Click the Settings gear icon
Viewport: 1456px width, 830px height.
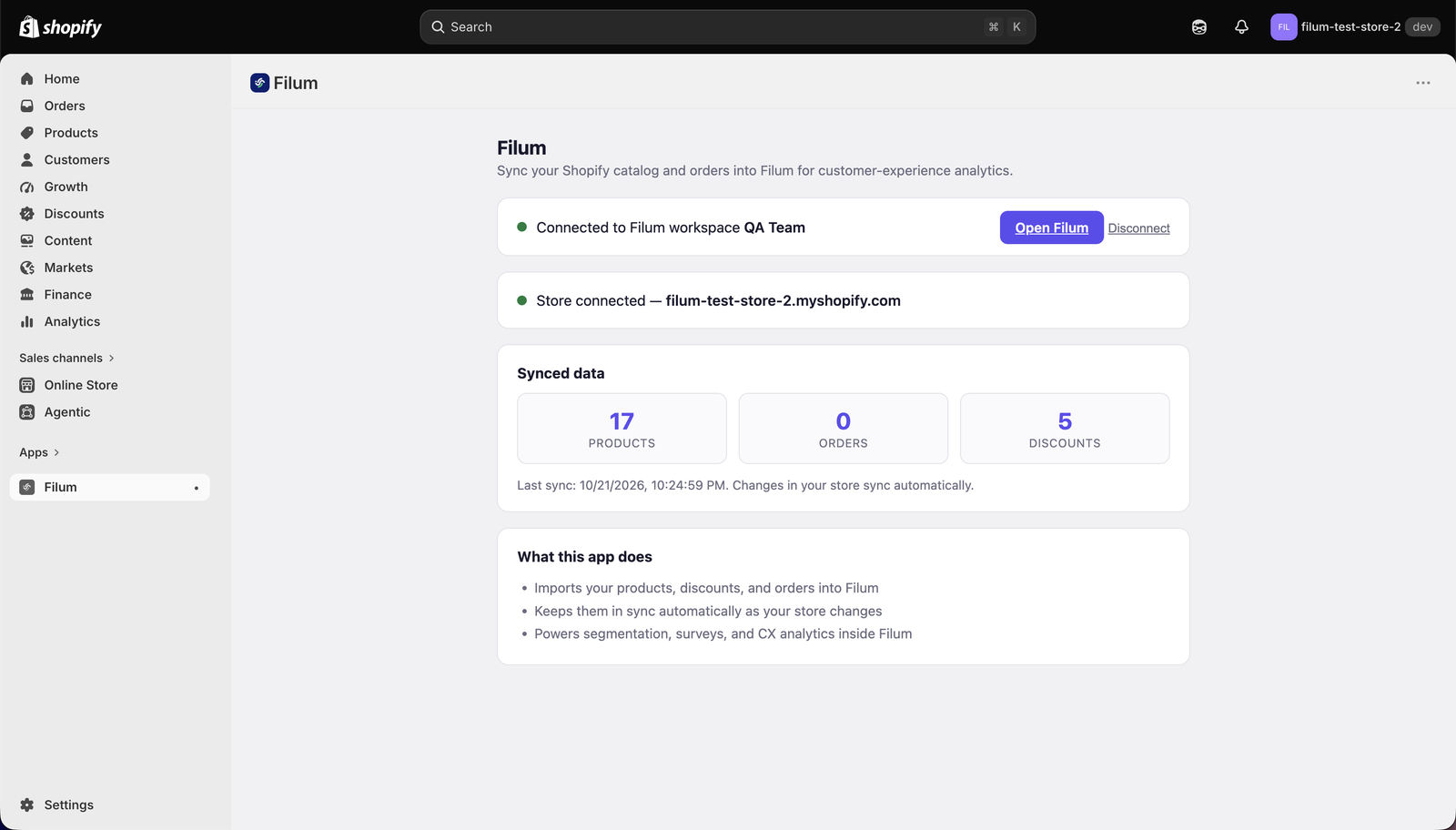coord(27,805)
